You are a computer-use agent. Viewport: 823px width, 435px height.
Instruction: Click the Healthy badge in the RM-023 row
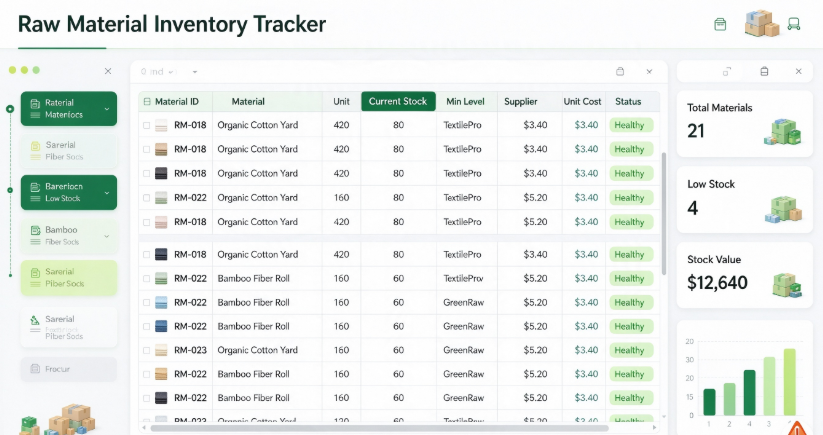coord(630,350)
